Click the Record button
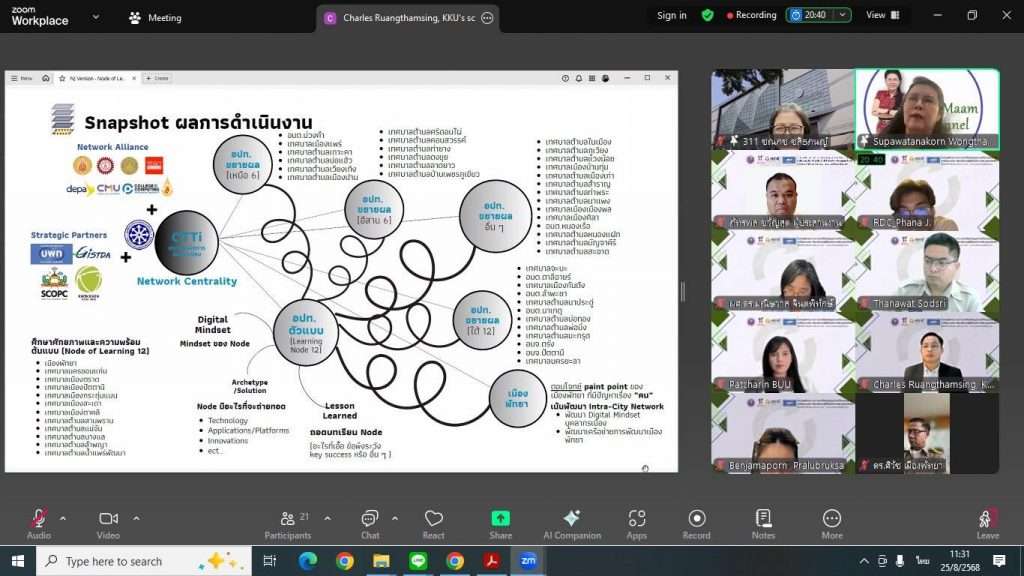The height and width of the screenshot is (576, 1024). tap(696, 524)
